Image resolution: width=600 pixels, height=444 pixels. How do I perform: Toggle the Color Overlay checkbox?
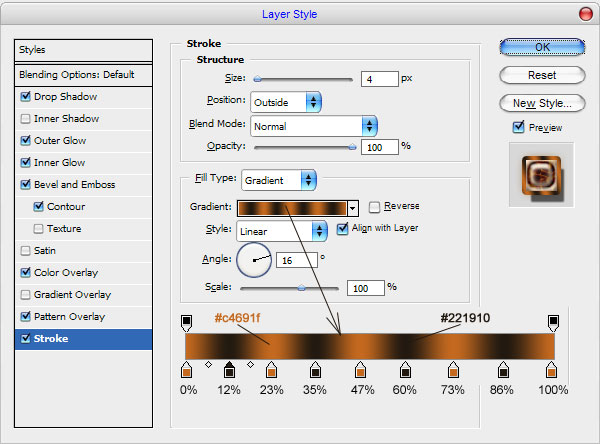coord(26,273)
